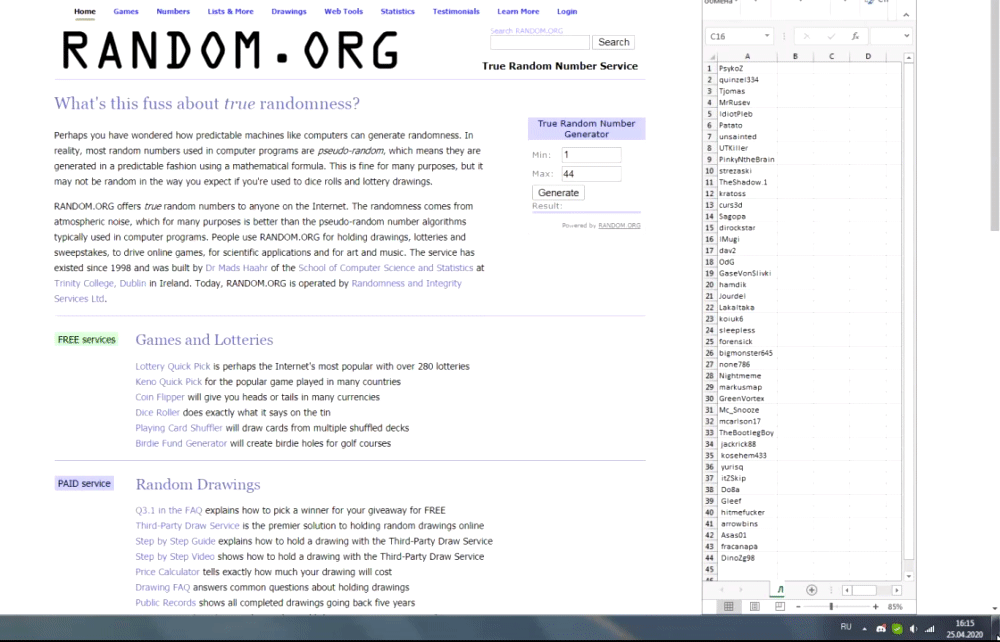
Task: Open the Drawings menu
Action: coord(289,11)
